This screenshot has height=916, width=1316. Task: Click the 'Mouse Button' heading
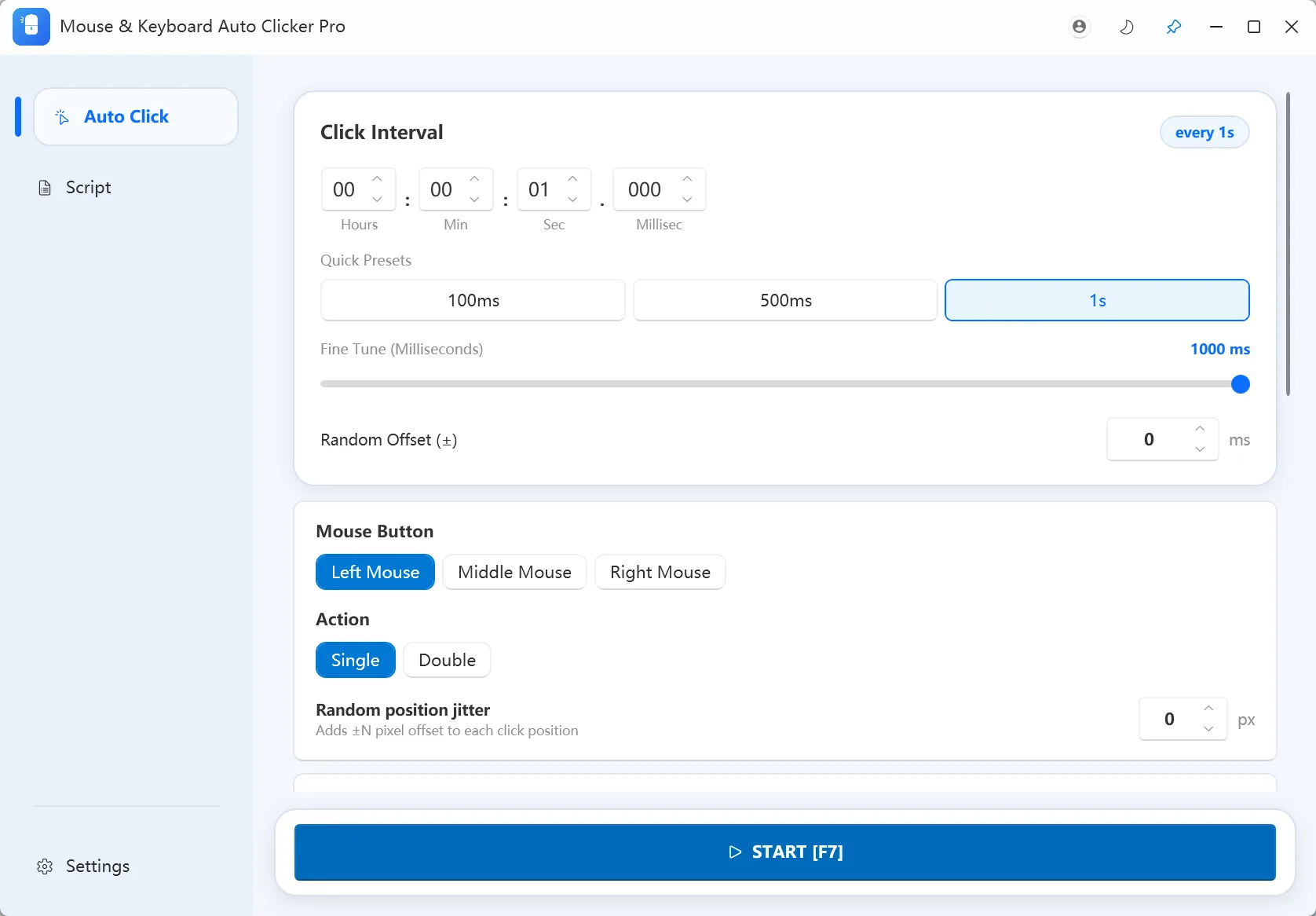(375, 531)
